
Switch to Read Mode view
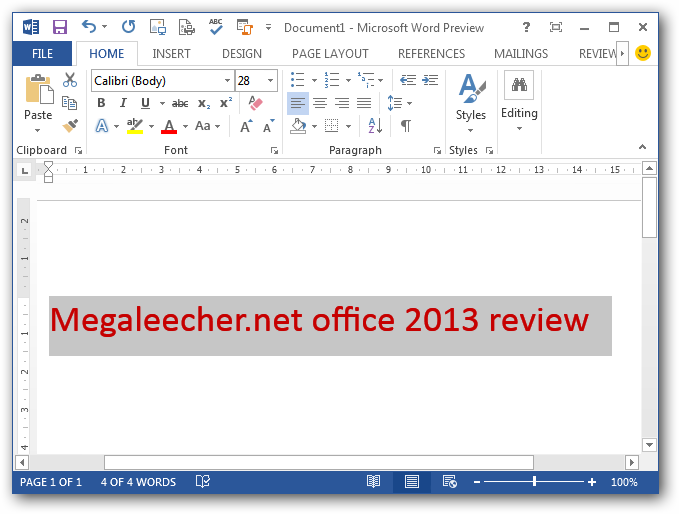pyautogui.click(x=373, y=482)
